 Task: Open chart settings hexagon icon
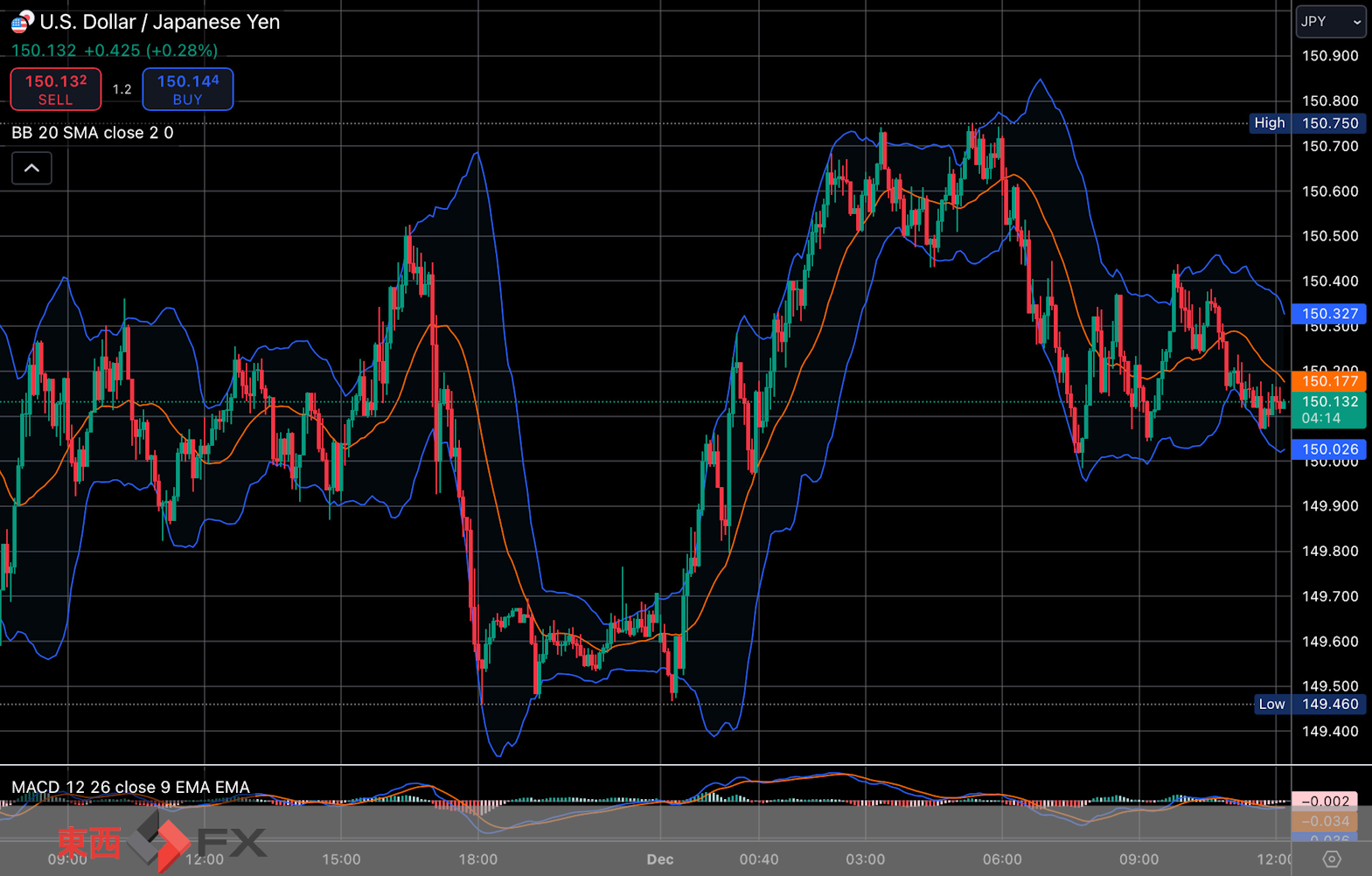coord(1331,859)
